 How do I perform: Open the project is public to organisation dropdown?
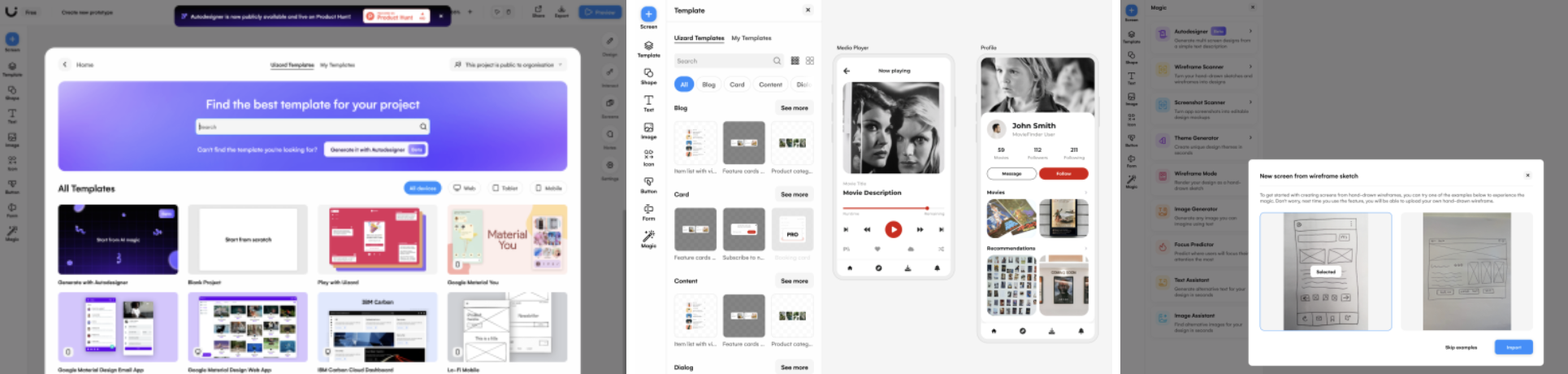point(509,64)
